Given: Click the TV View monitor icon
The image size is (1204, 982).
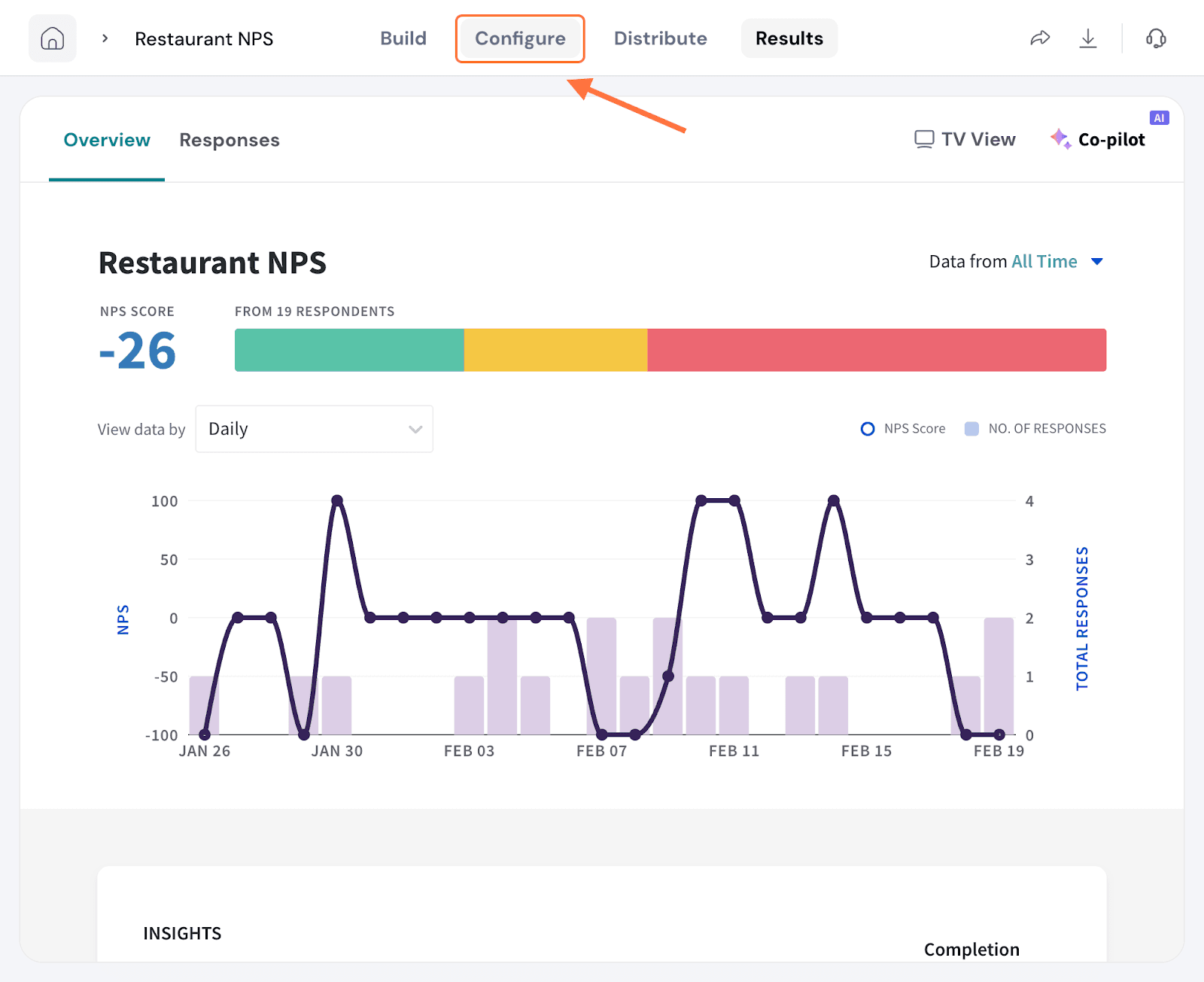Looking at the screenshot, I should pyautogui.click(x=924, y=139).
